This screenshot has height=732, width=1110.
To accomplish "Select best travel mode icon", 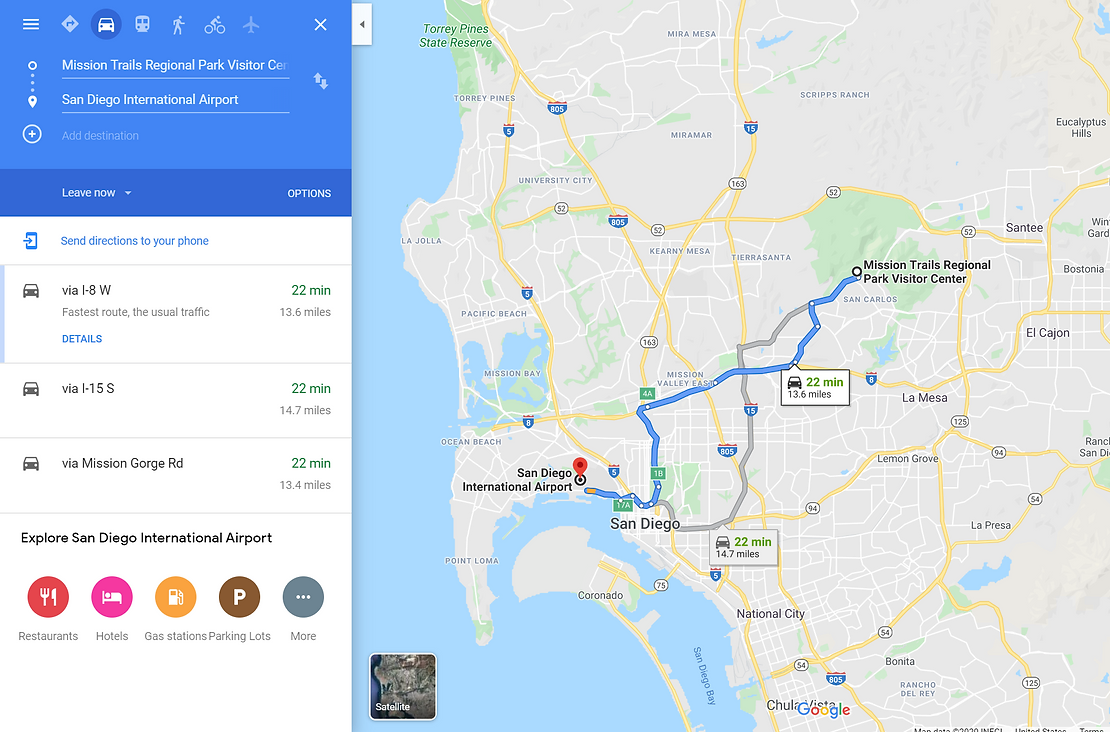I will coord(69,24).
